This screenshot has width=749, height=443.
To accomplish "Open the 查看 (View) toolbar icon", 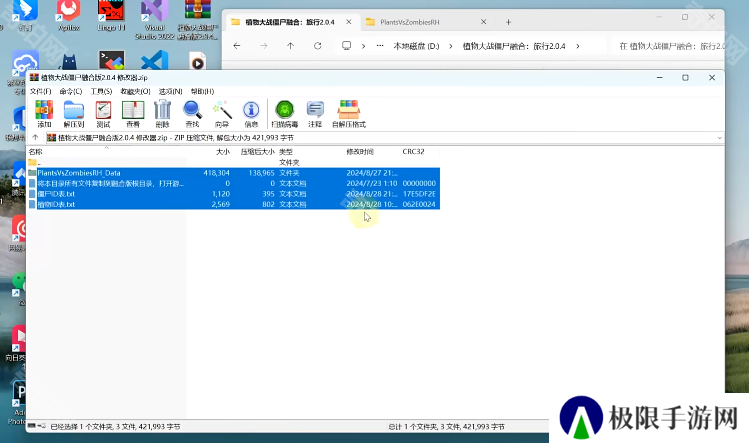I will coord(133,114).
